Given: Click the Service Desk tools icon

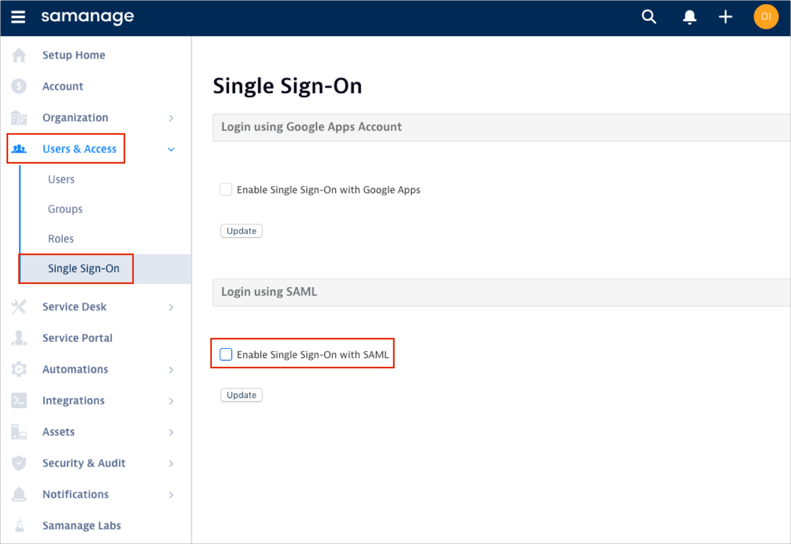Looking at the screenshot, I should click(x=19, y=307).
